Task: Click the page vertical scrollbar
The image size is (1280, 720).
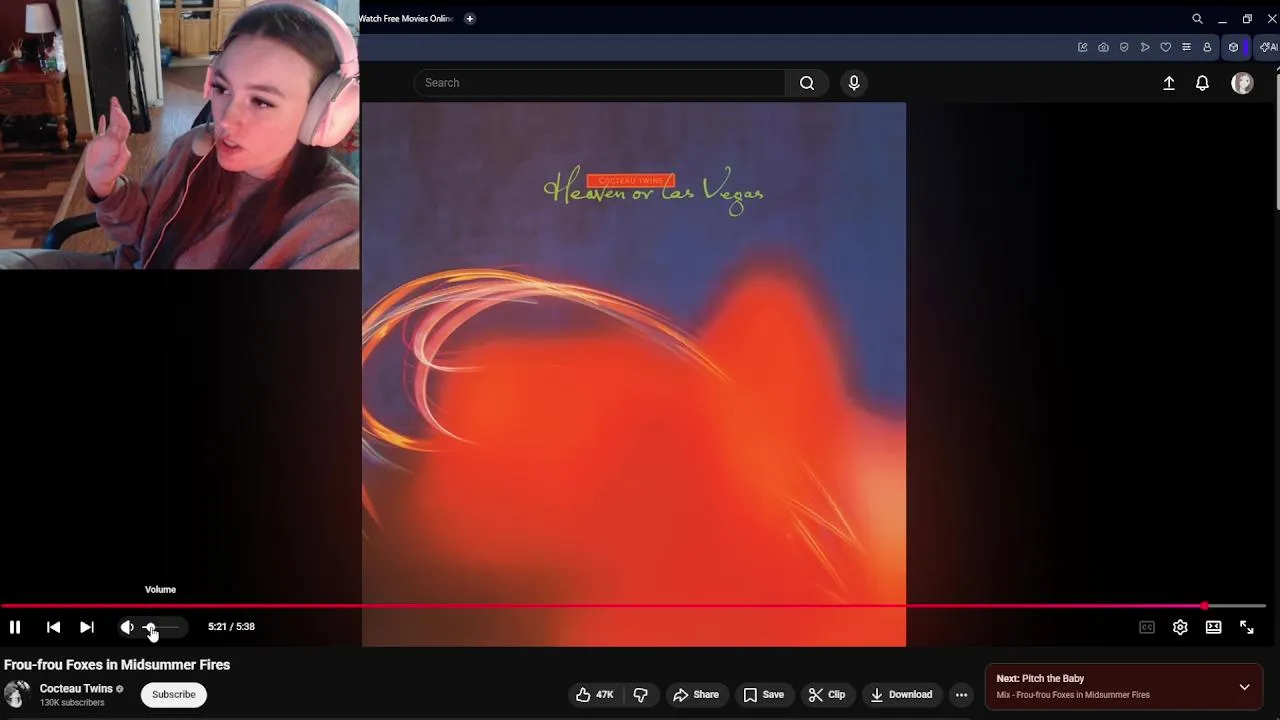Action: pos(1275,140)
